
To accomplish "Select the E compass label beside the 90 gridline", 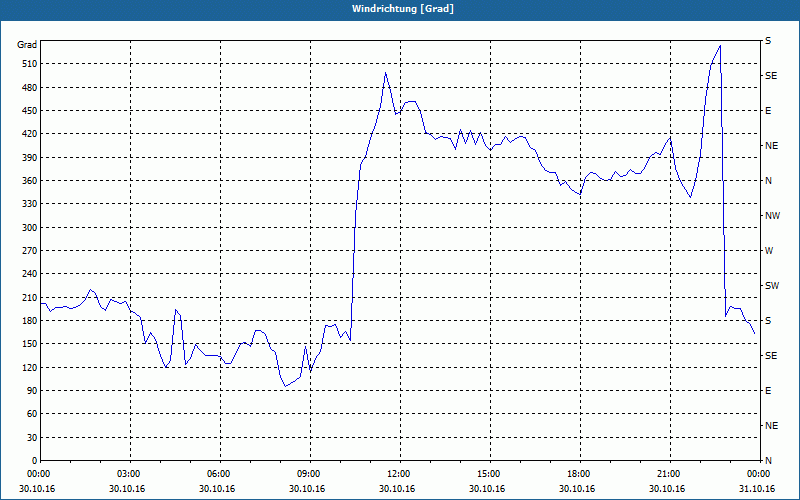I will pyautogui.click(x=768, y=391).
